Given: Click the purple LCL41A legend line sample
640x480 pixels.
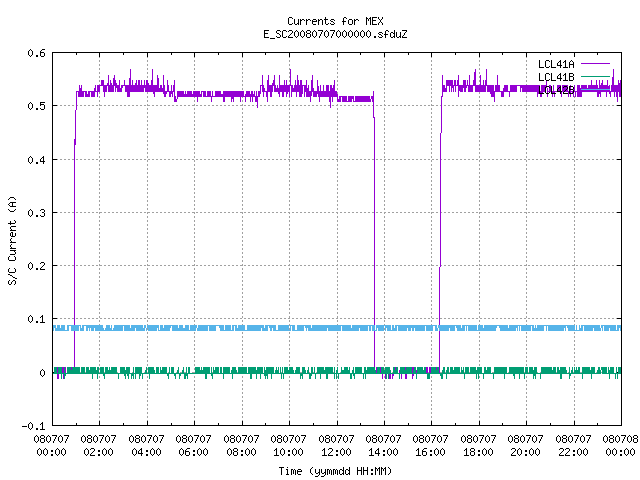Looking at the screenshot, I should point(595,64).
